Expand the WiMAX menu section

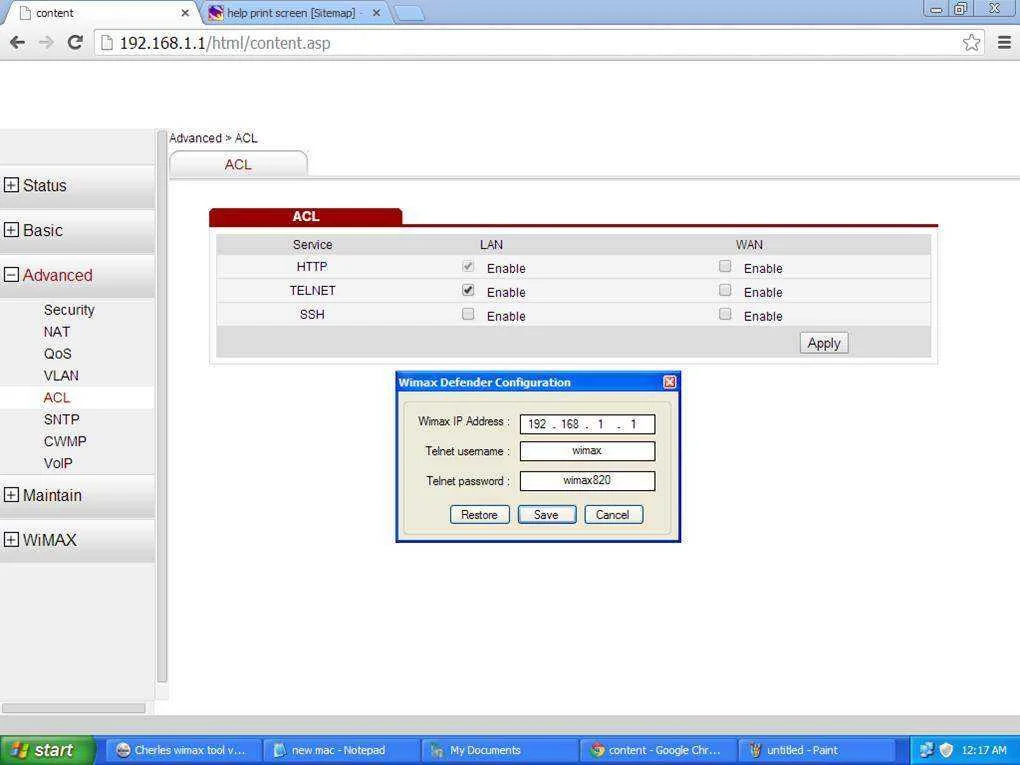[x=11, y=539]
